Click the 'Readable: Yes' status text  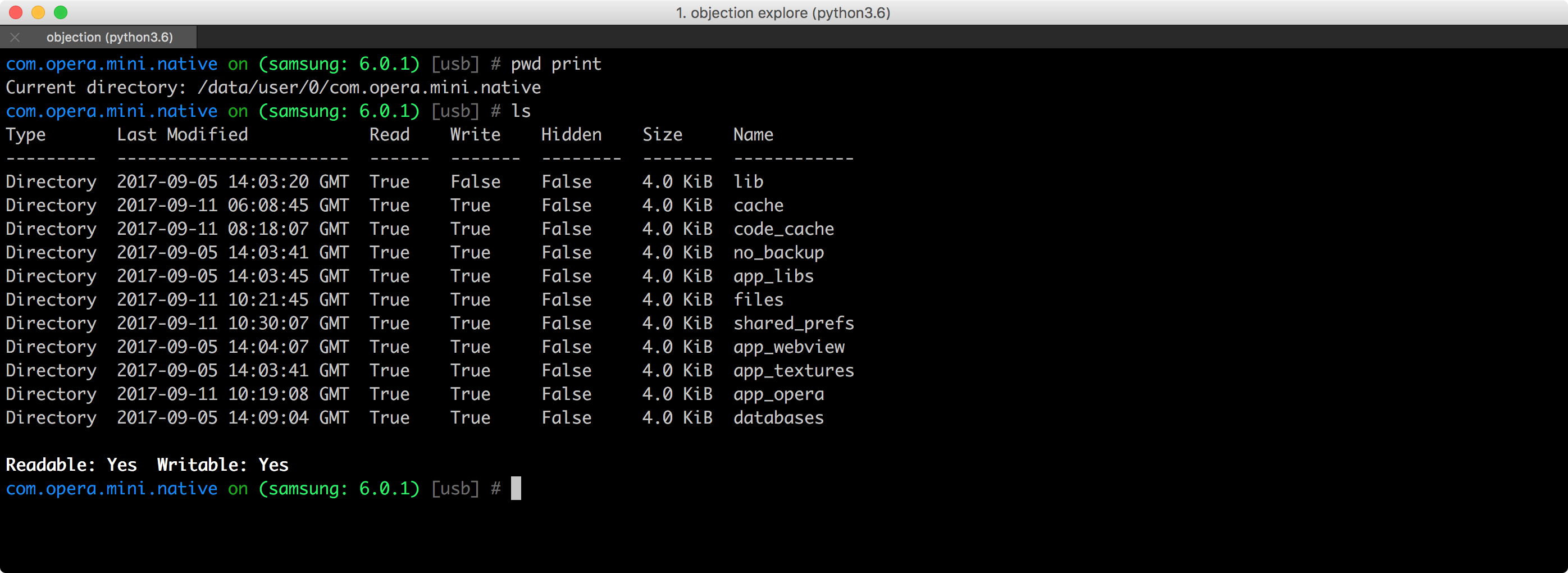71,465
